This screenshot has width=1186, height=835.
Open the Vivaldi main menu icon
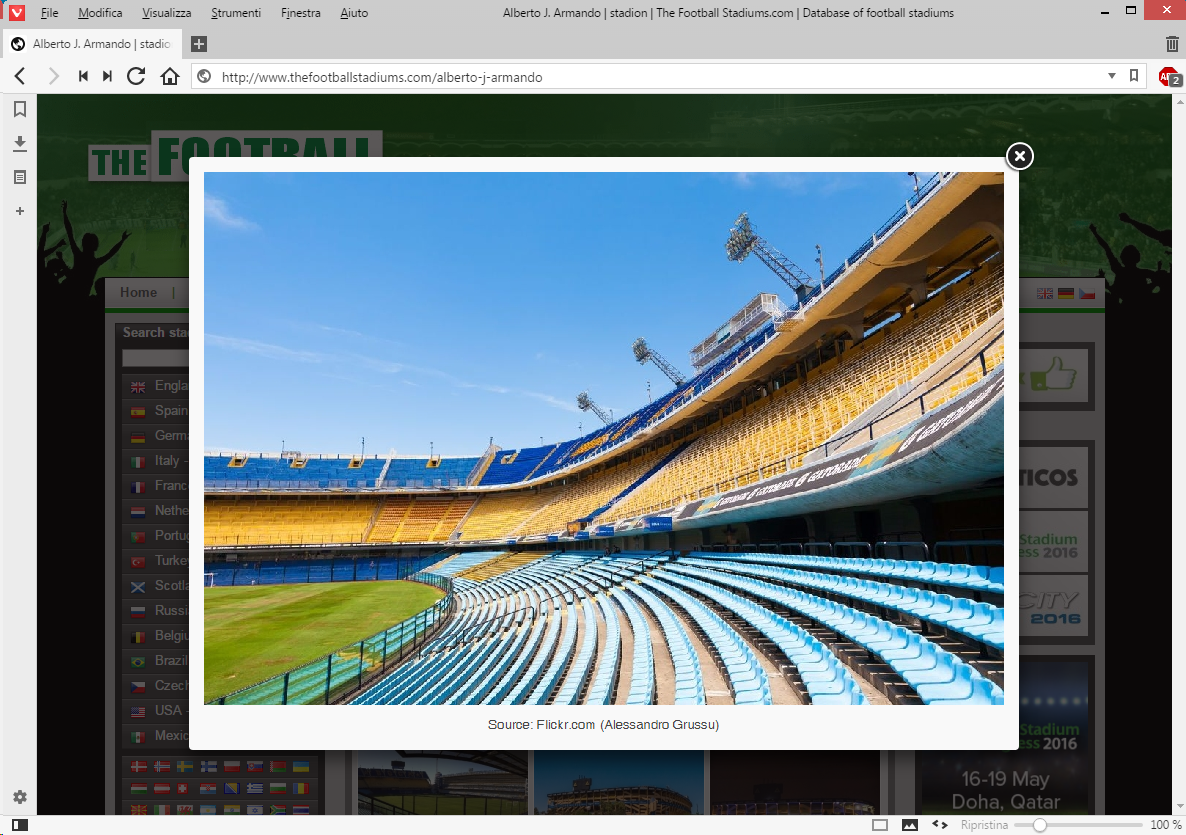pos(16,12)
